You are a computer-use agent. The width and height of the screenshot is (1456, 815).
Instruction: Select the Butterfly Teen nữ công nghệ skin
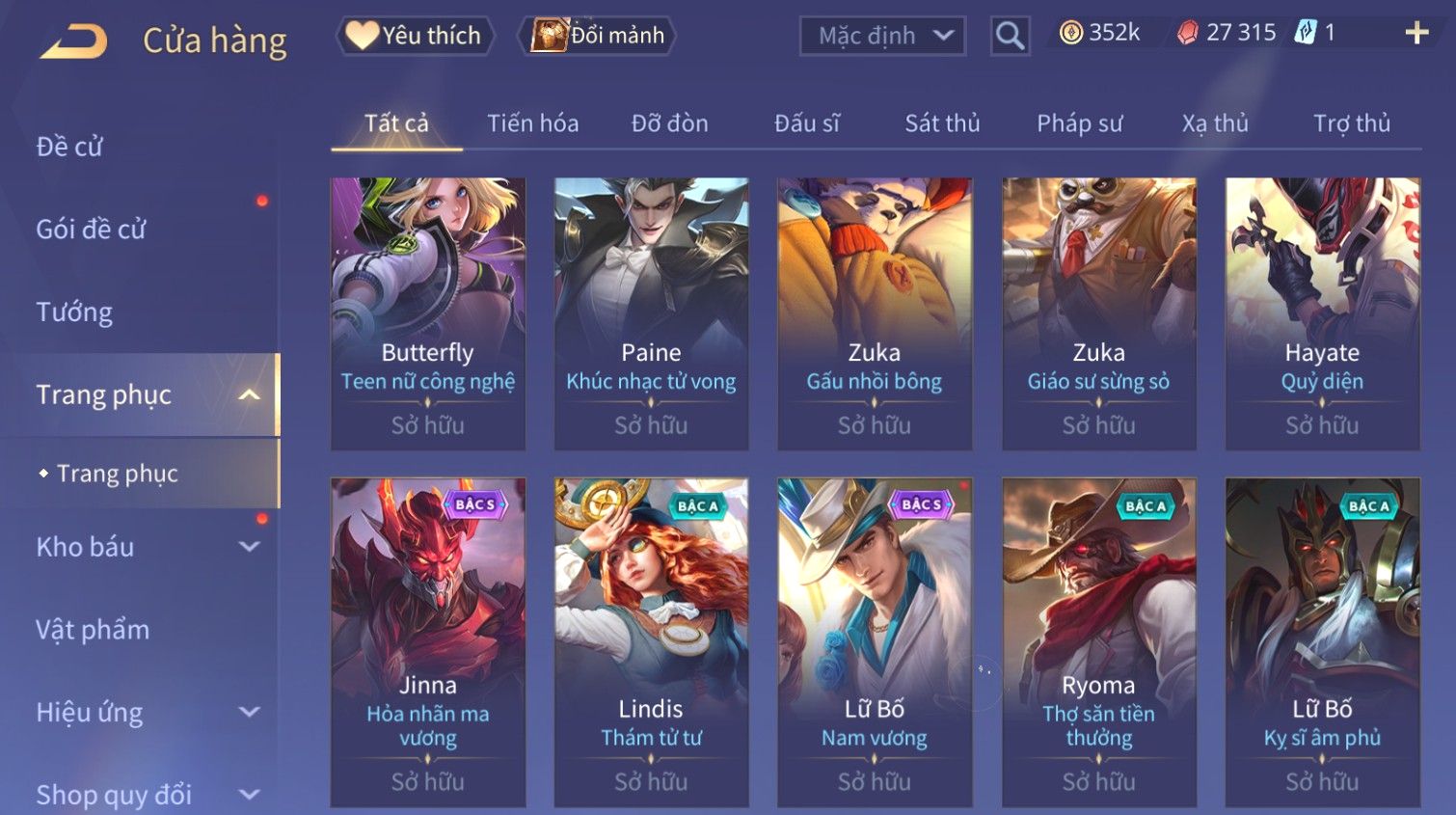coord(428,313)
